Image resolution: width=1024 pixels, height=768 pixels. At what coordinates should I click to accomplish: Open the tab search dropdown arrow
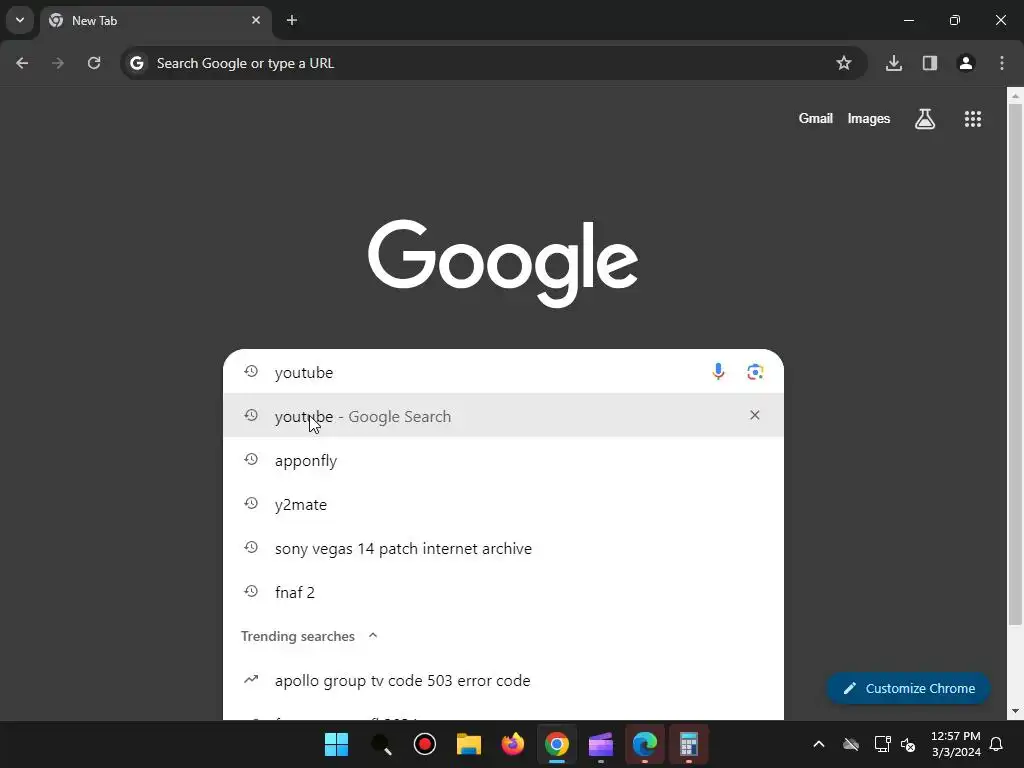coord(20,20)
